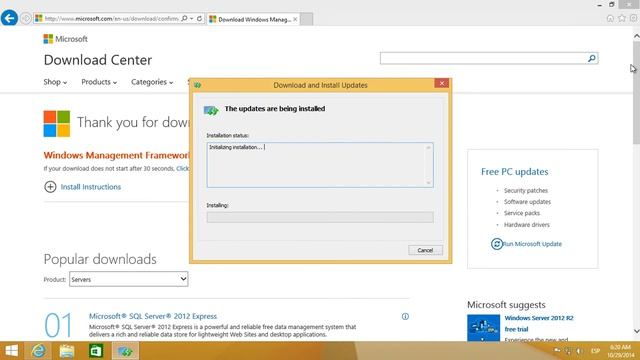640x360 pixels.
Task: Click Cancel in the install updates dialog
Action: (x=425, y=250)
